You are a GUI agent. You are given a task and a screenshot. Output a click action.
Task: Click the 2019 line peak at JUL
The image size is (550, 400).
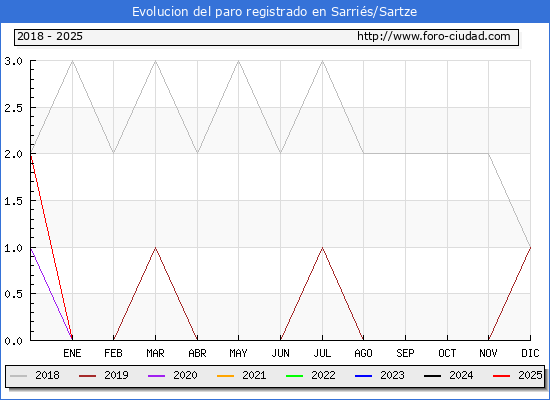[322, 248]
